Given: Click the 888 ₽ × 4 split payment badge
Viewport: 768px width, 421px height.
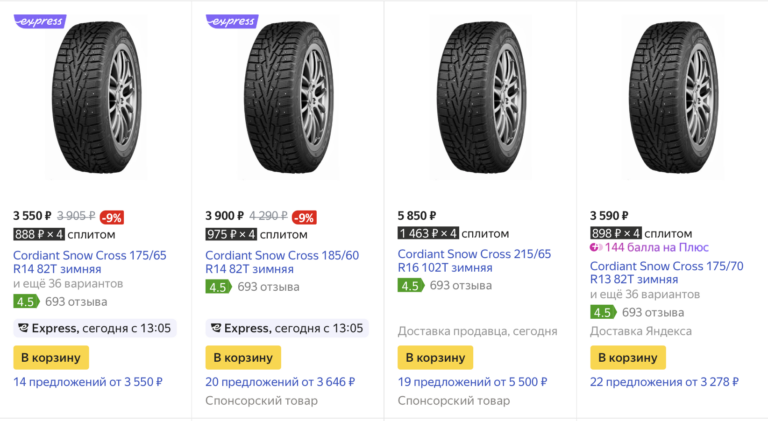Looking at the screenshot, I should click(39, 235).
